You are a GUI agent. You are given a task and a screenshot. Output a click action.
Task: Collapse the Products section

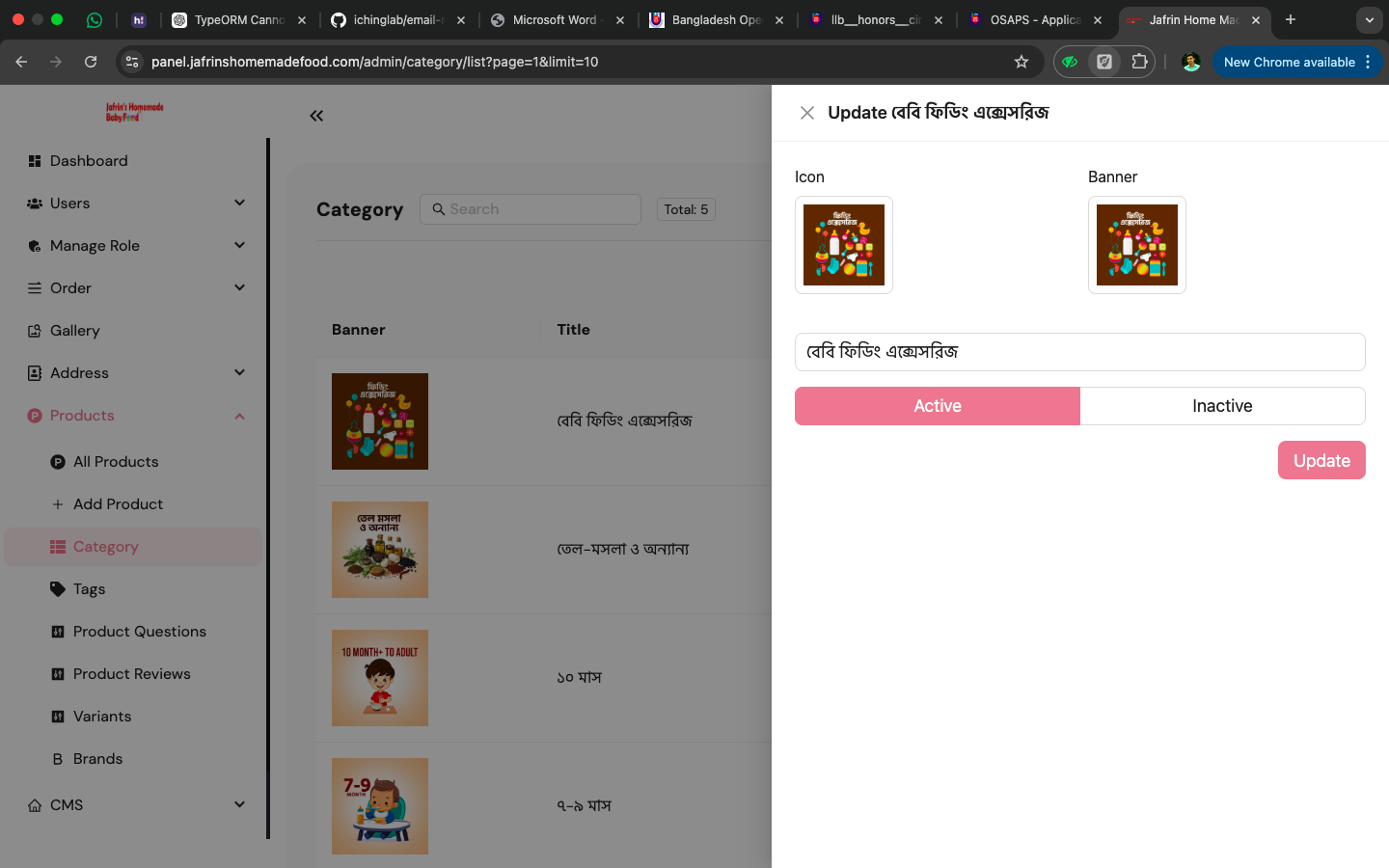tap(239, 416)
